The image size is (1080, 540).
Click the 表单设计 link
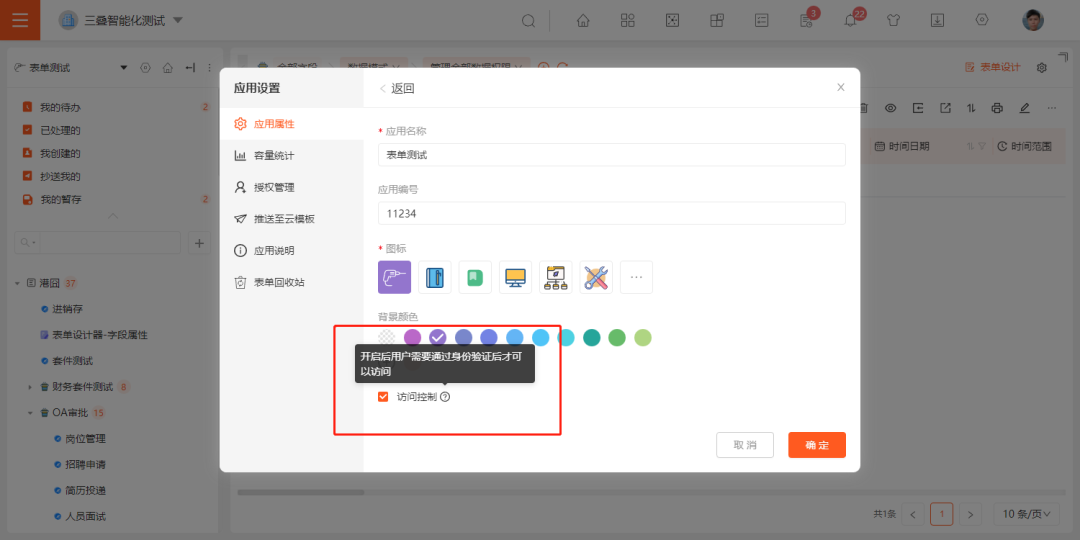coord(993,68)
